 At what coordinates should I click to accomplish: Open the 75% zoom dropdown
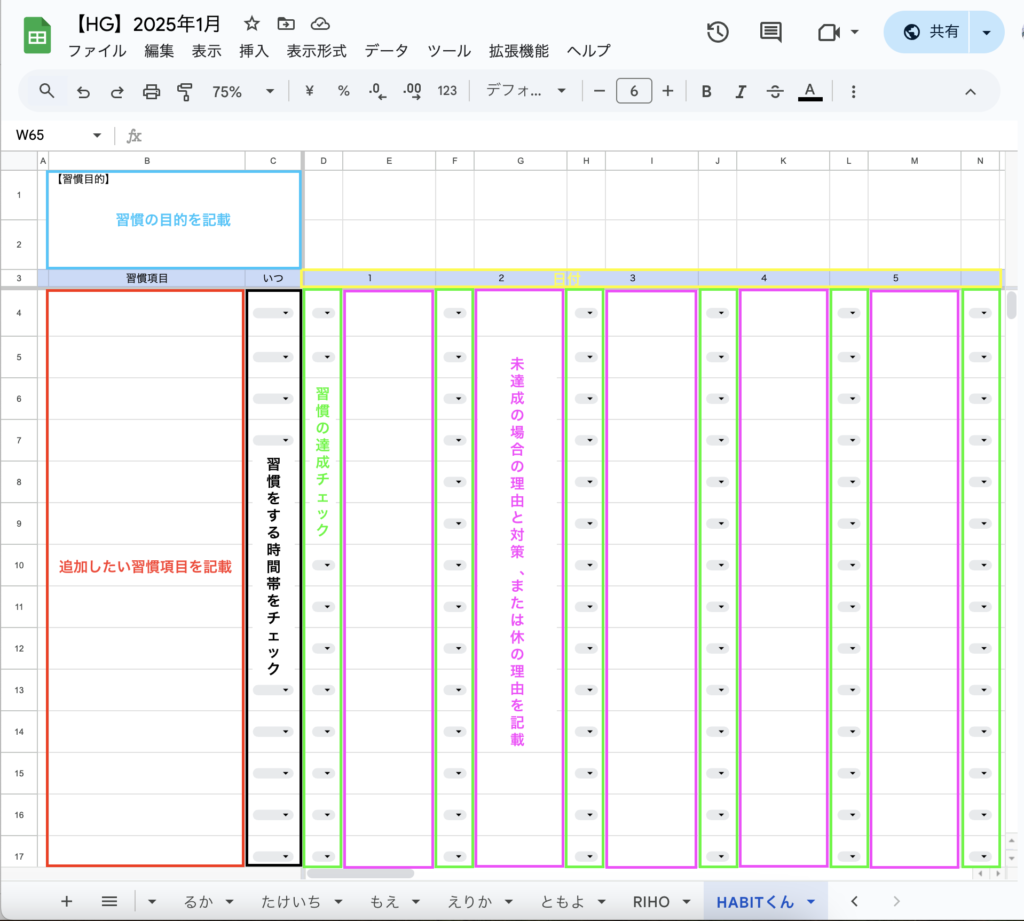pyautogui.click(x=242, y=91)
